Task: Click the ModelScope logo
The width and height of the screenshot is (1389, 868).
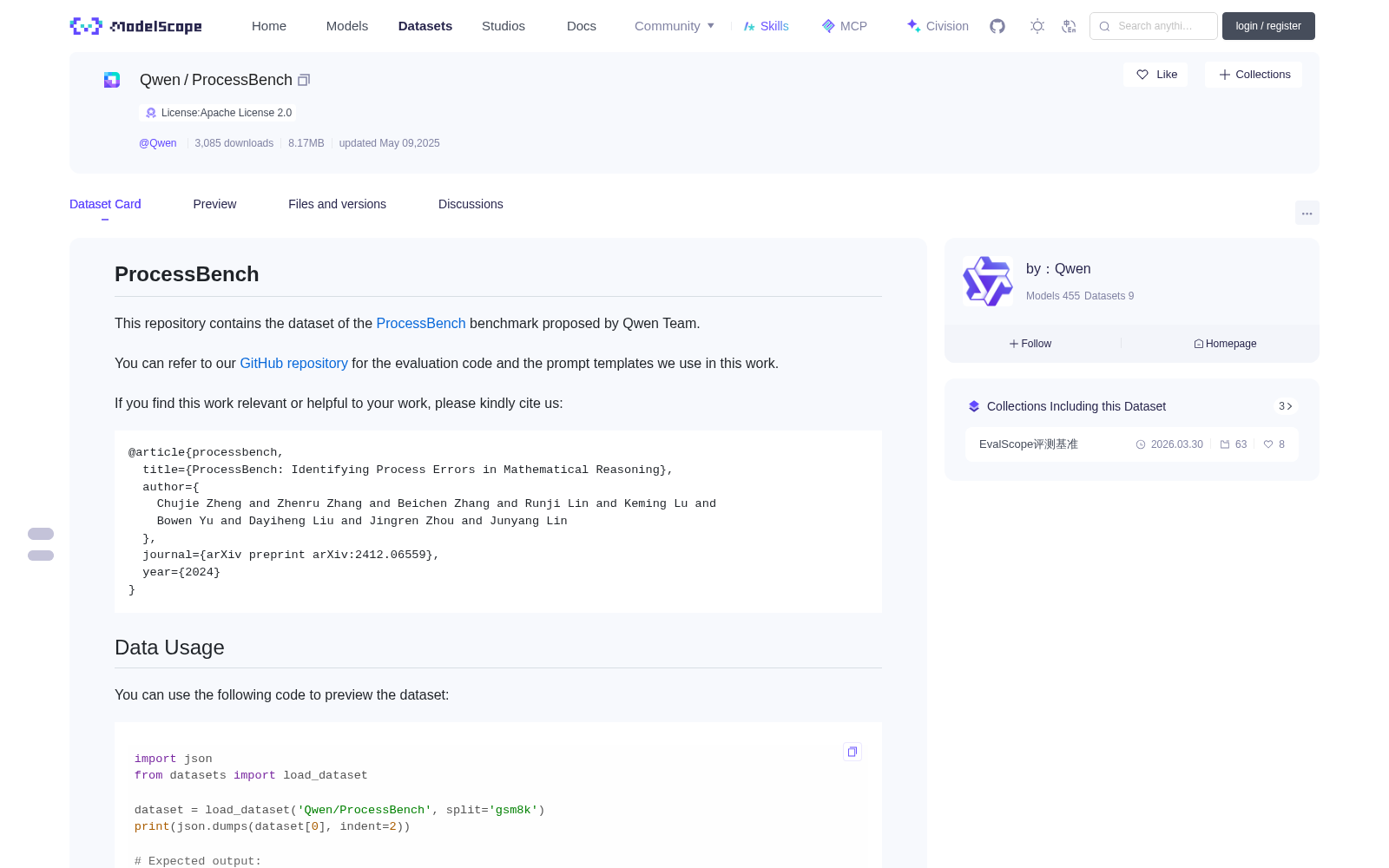Action: point(135,26)
